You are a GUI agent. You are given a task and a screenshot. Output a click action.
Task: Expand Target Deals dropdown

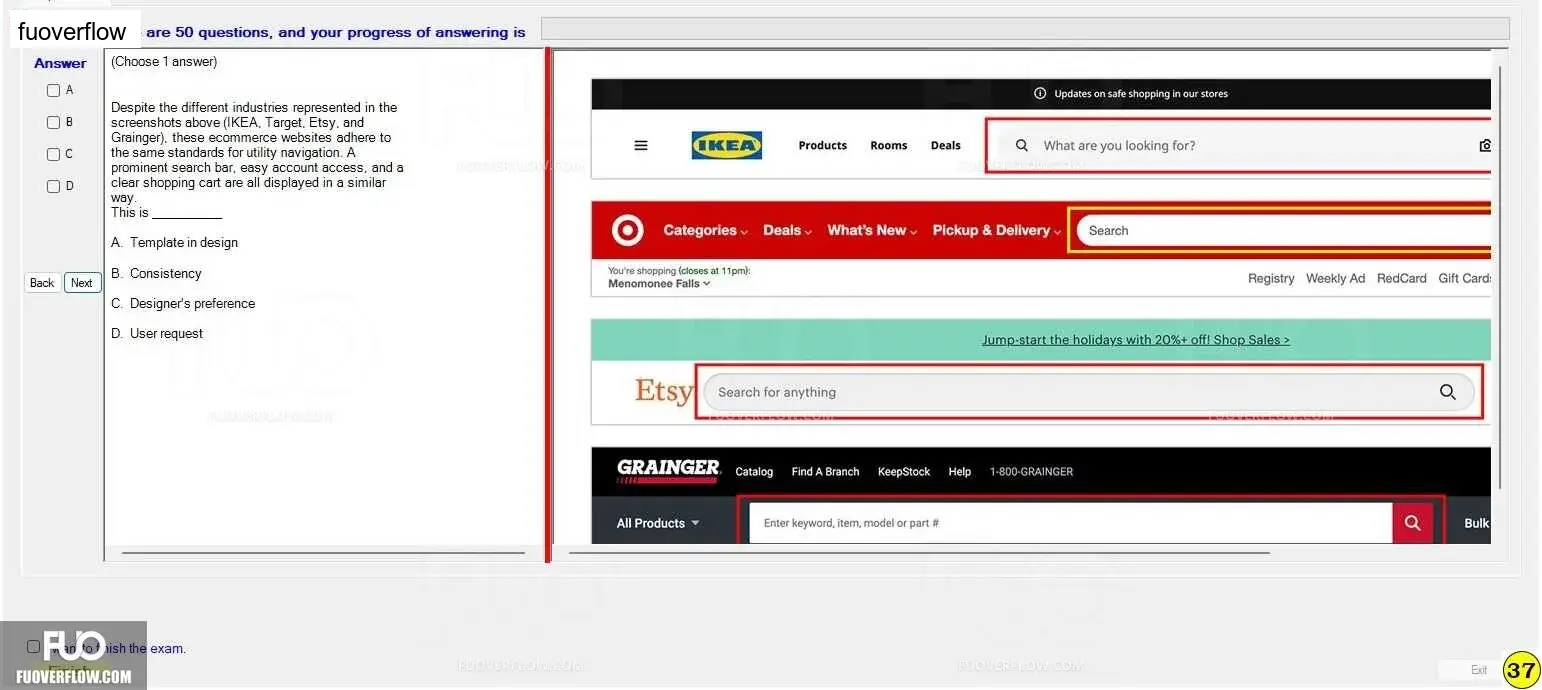pyautogui.click(x=788, y=230)
